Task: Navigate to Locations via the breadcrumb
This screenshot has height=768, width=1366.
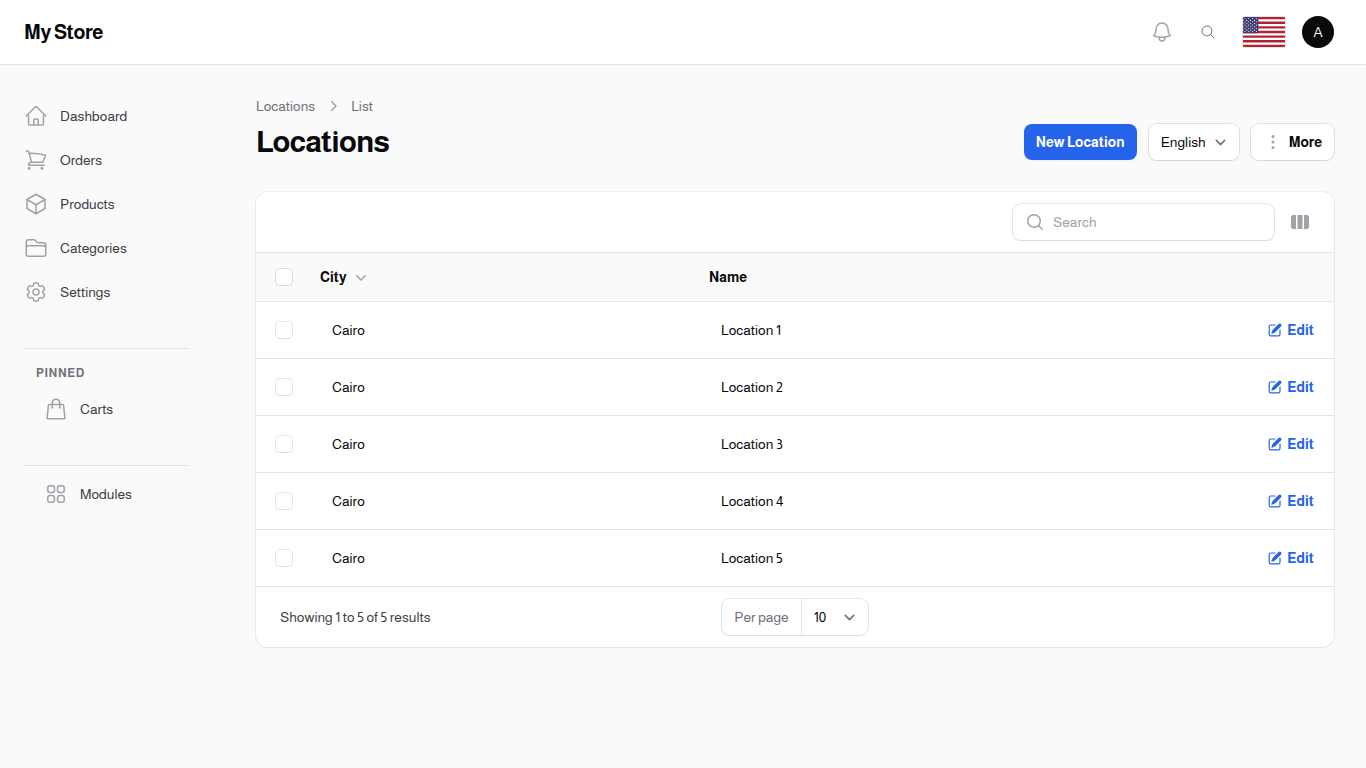Action: [285, 106]
